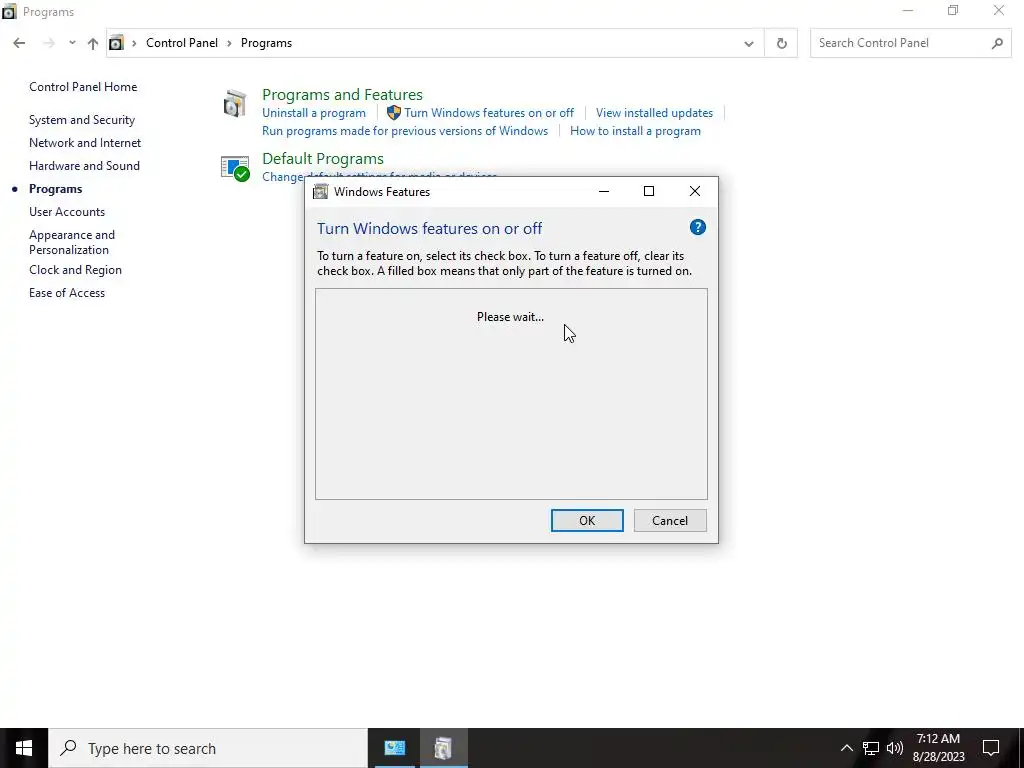
Task: Refresh the Control Panel address bar
Action: point(781,43)
